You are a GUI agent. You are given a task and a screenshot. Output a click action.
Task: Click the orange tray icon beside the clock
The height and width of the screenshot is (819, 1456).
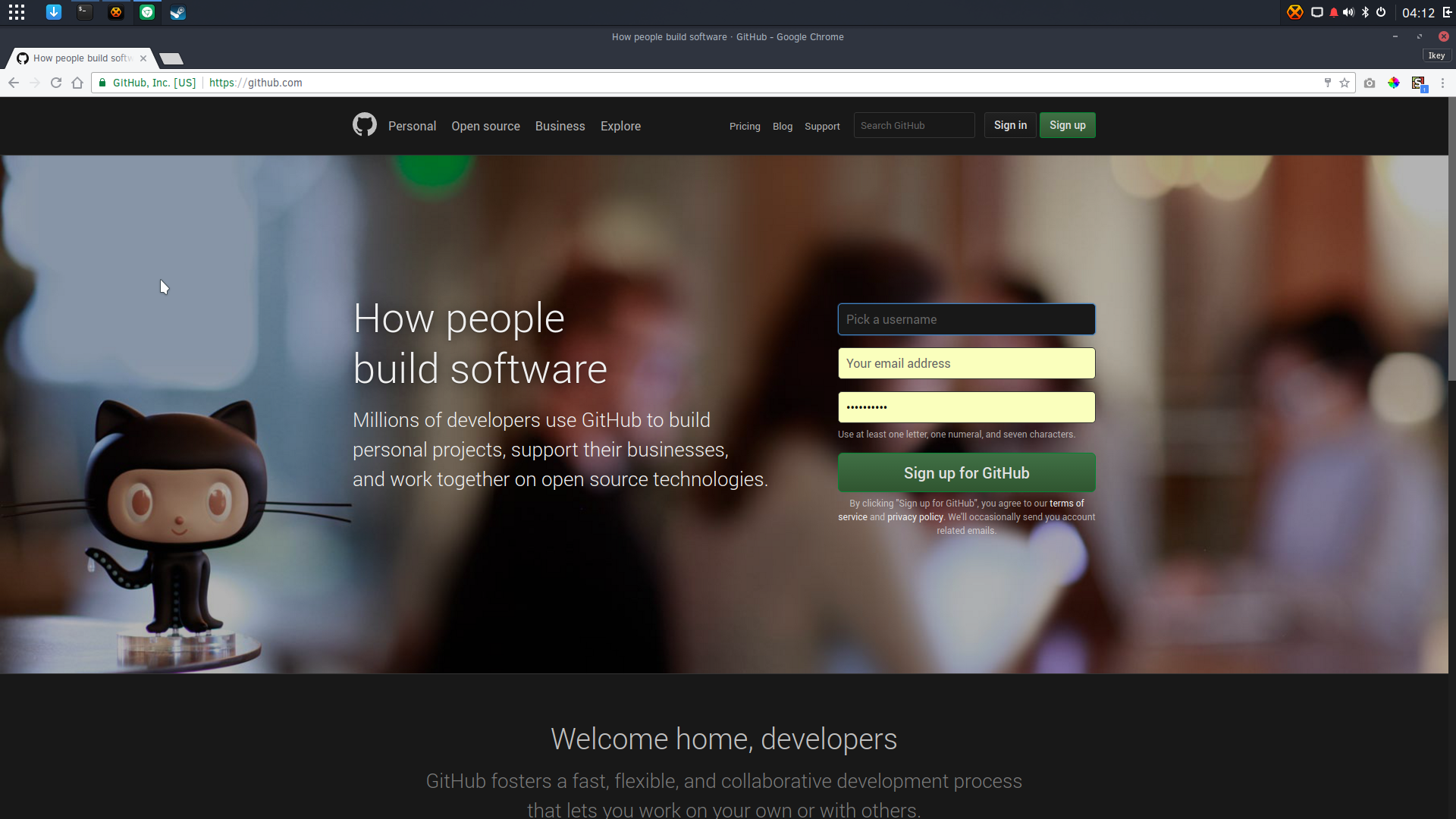point(1295,12)
